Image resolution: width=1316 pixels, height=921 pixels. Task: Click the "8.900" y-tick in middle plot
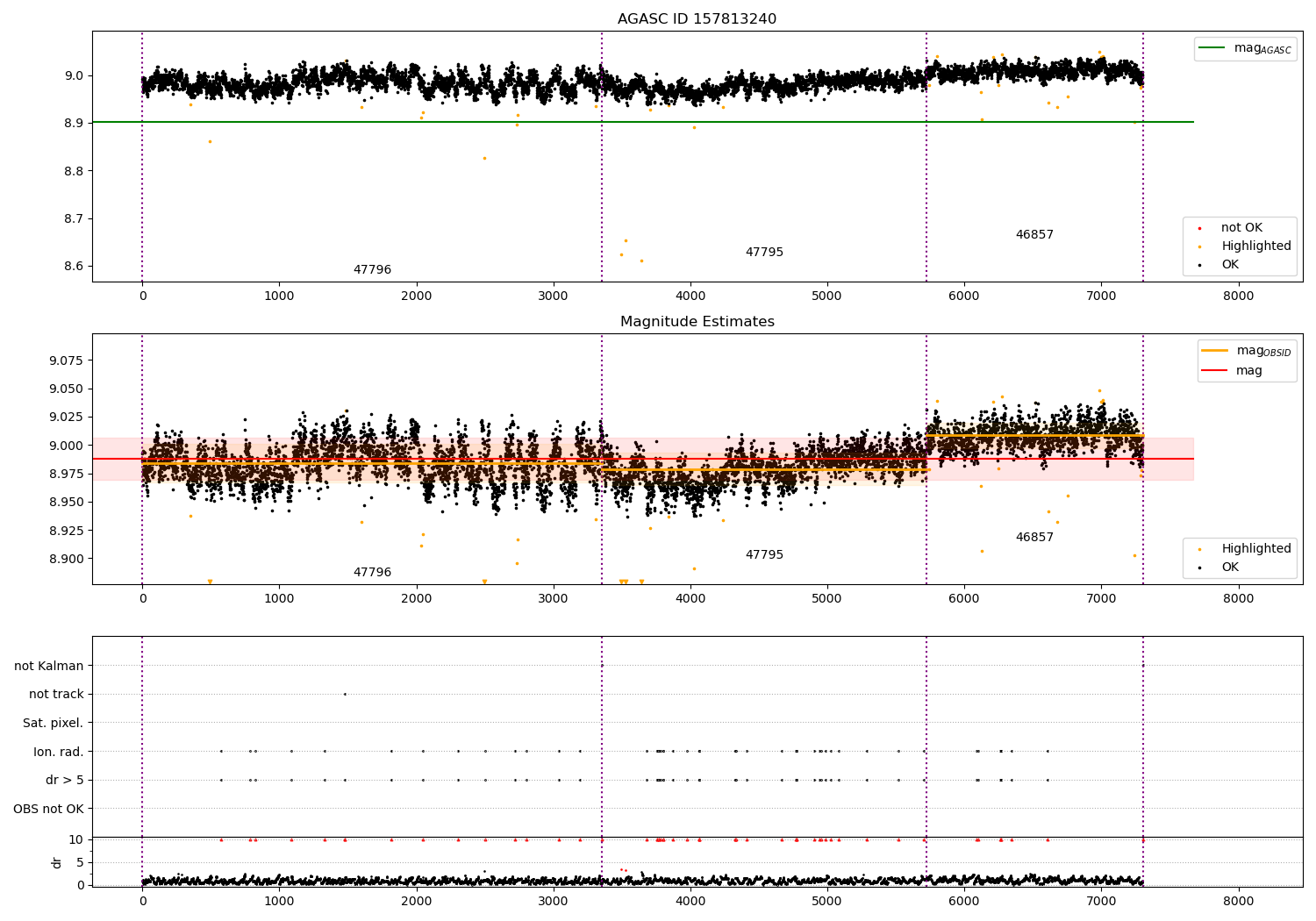[67, 560]
